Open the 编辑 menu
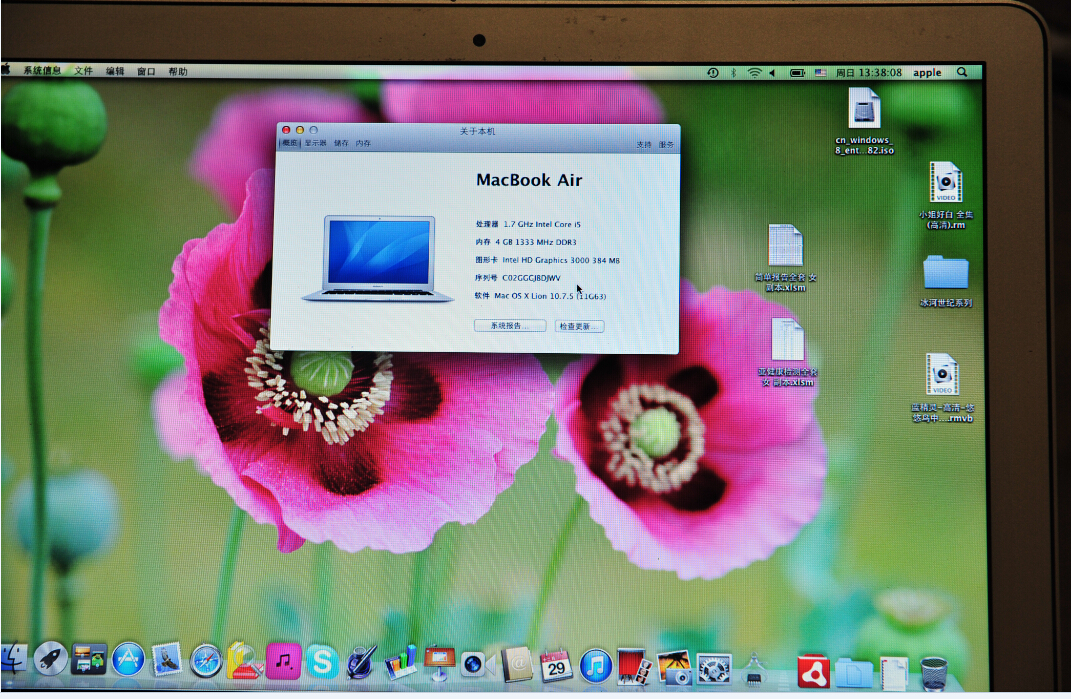 pos(115,71)
